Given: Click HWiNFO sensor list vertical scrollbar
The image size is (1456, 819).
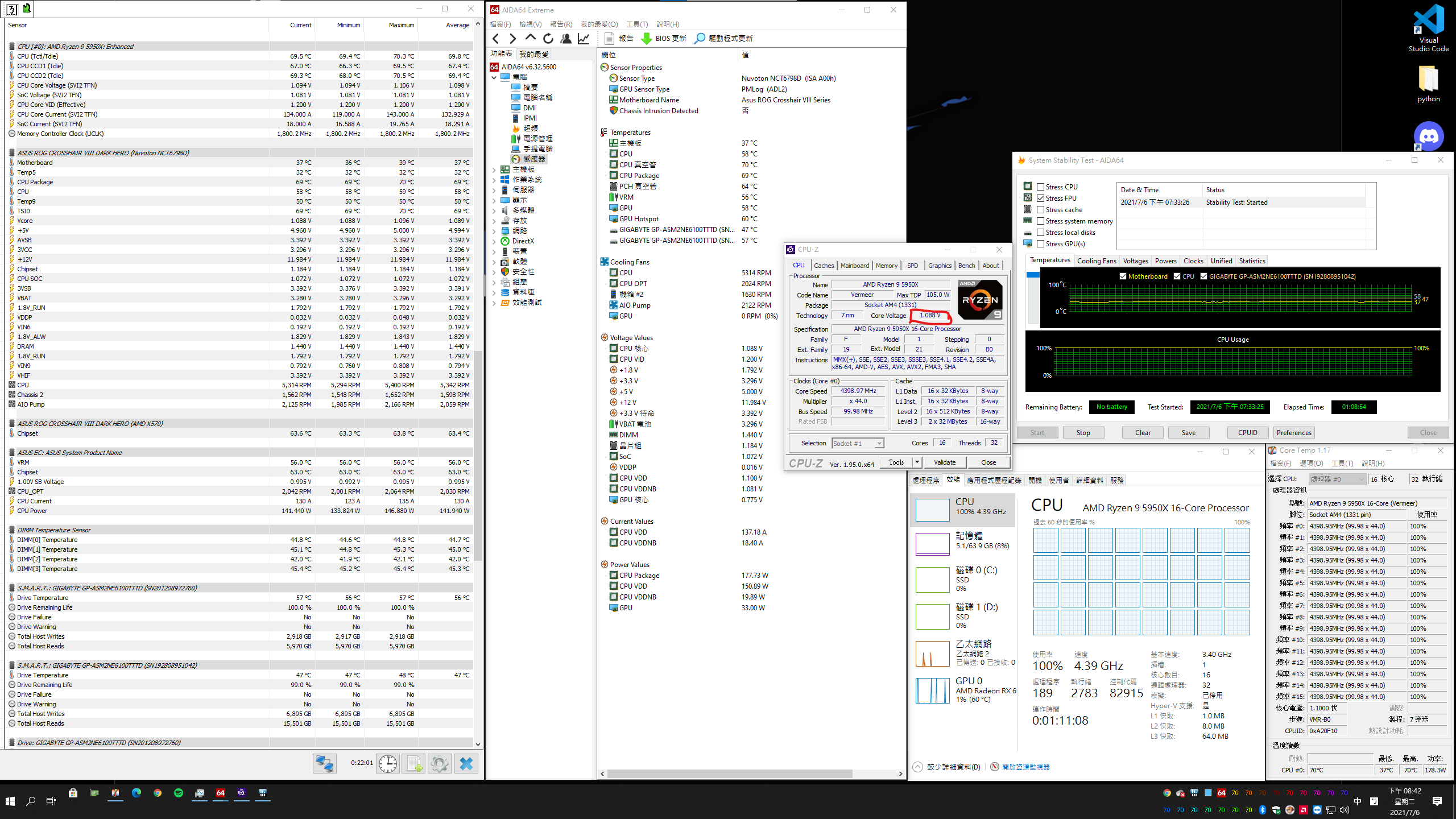Looking at the screenshot, I should (478, 455).
